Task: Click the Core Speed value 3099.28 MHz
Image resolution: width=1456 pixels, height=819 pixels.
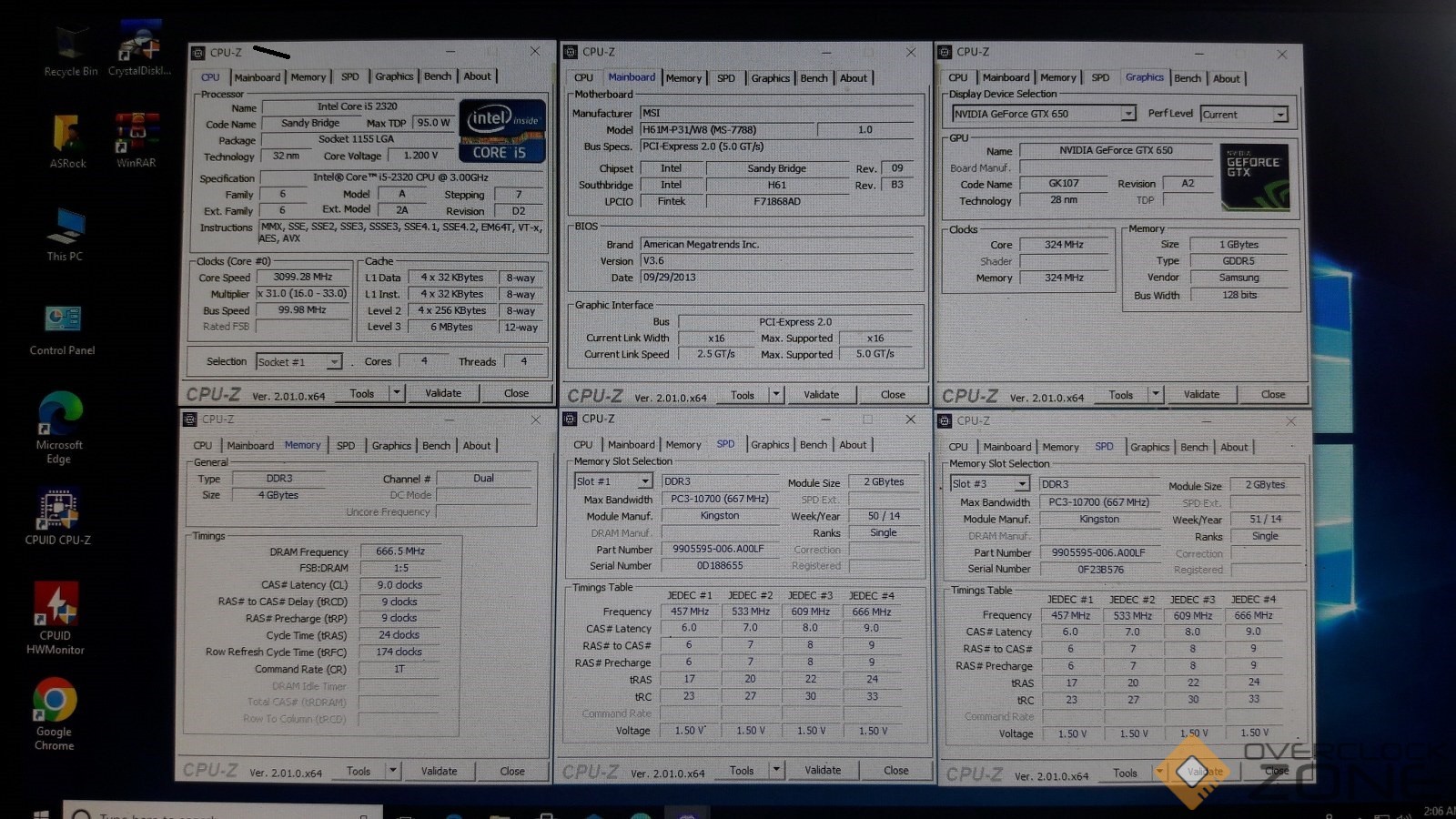Action: pos(304,277)
